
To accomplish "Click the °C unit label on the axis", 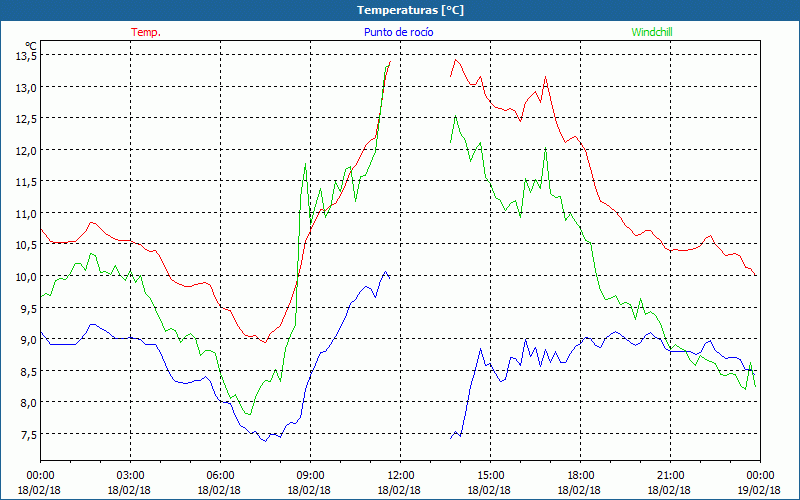I will [31, 45].
